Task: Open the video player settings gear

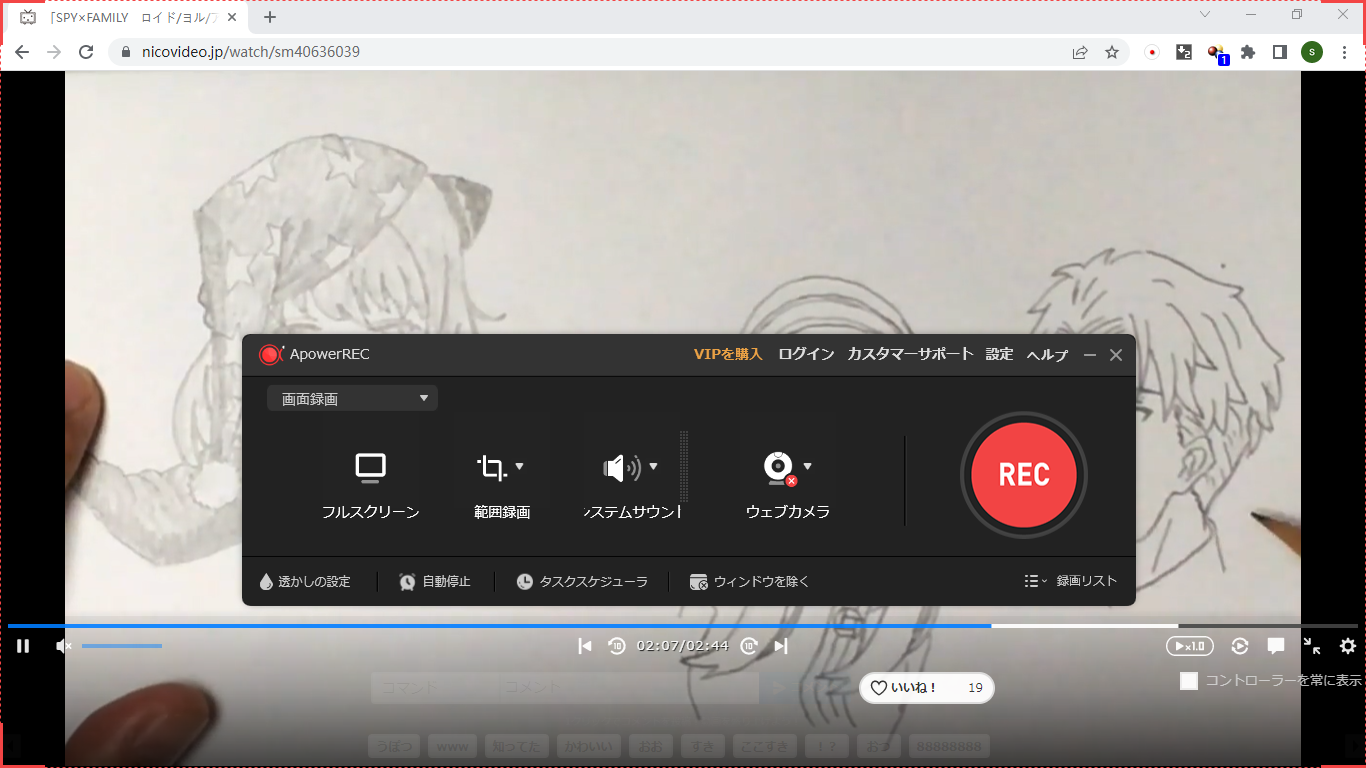Action: [x=1348, y=646]
